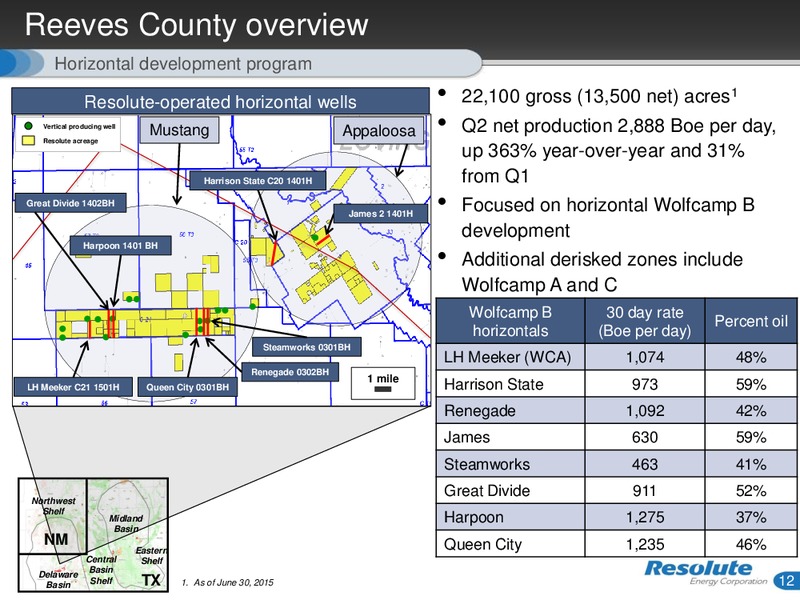Image resolution: width=800 pixels, height=600 pixels.
Task: Click the Resolute-operated horizontal wells header
Action: coord(220,102)
